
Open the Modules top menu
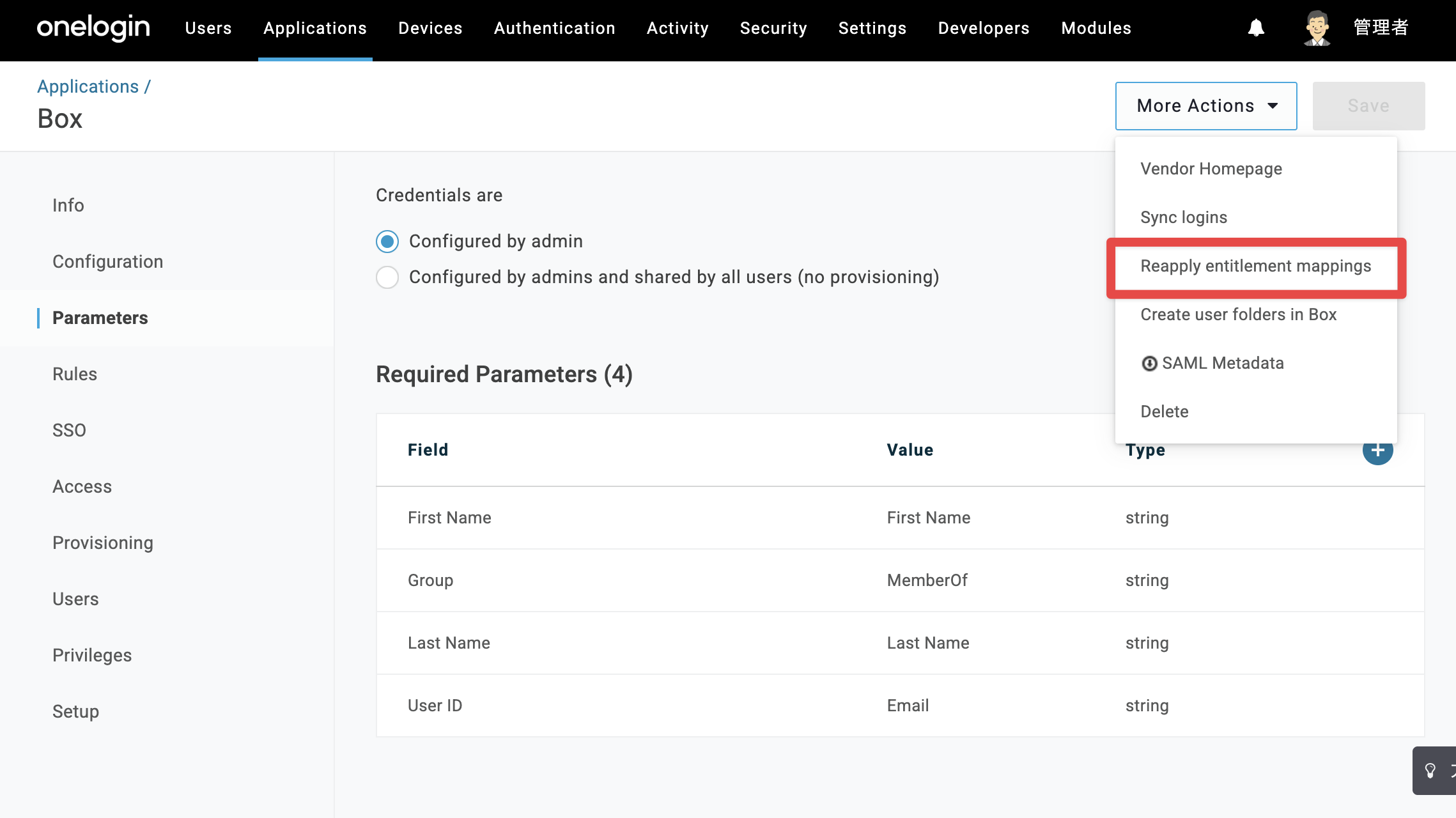tap(1096, 28)
